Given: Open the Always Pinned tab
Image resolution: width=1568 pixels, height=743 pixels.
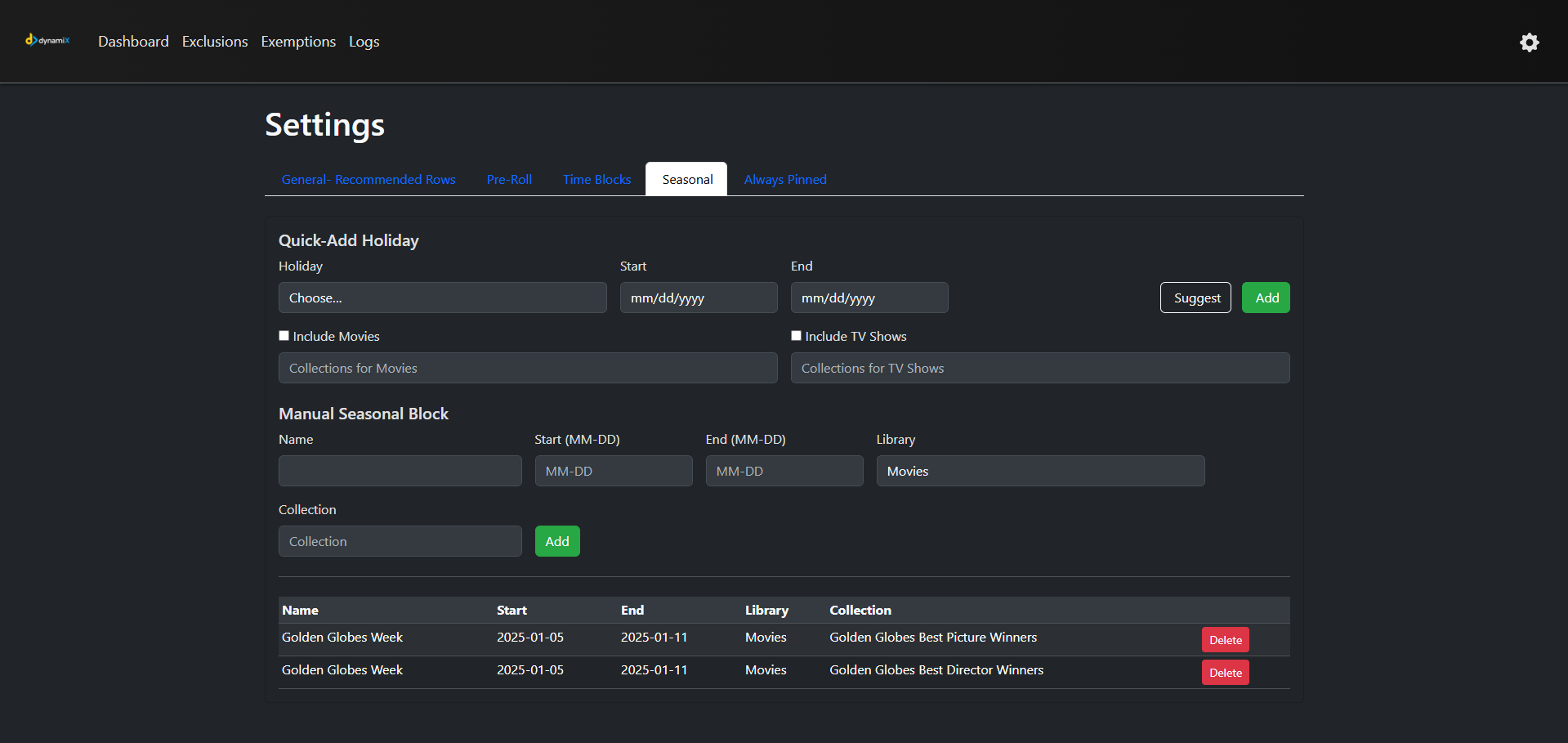Looking at the screenshot, I should click(785, 179).
